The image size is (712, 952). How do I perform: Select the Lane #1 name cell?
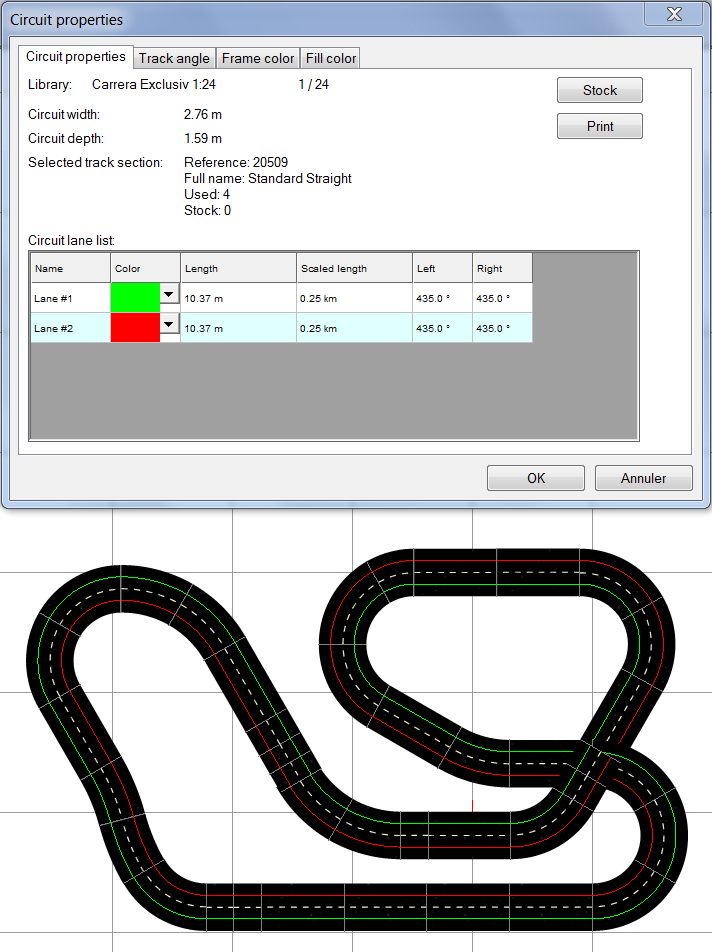(71, 298)
